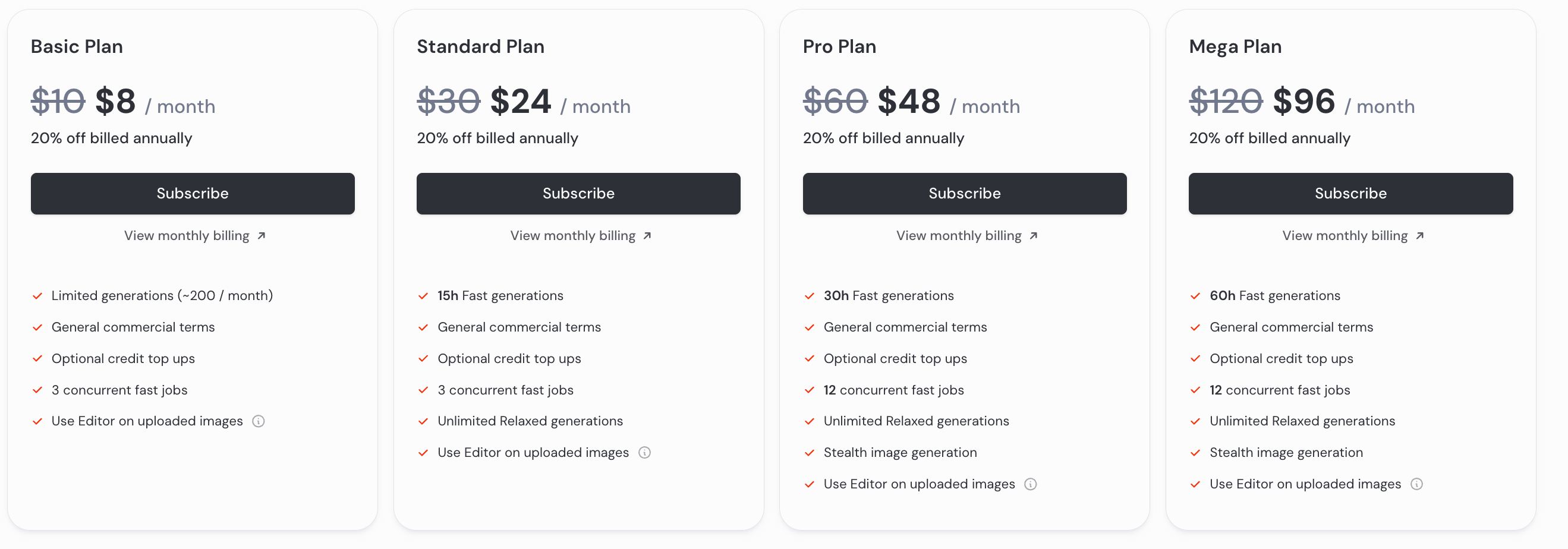
Task: Click arrow icon next to Mega monthly billing
Action: pos(1420,236)
